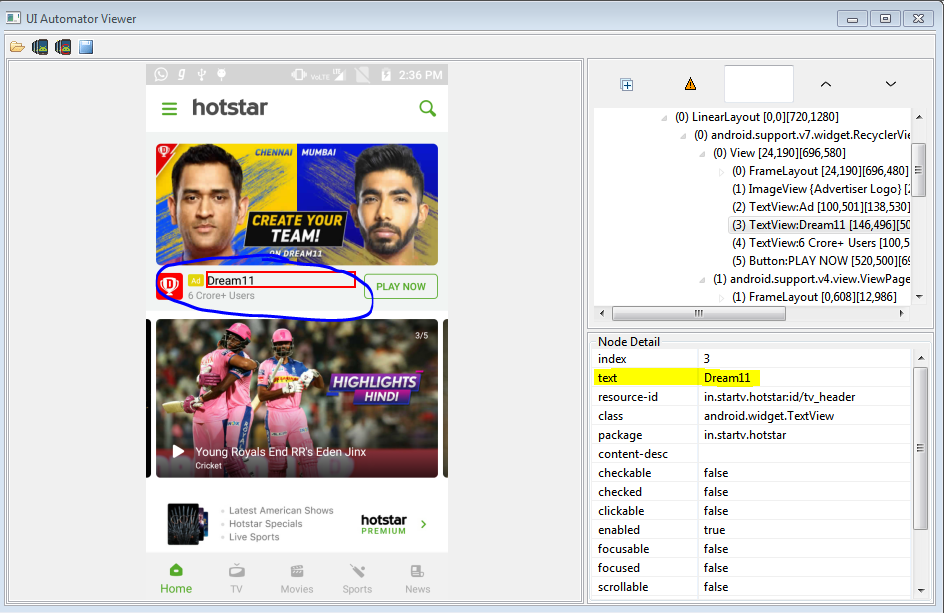Jump to previous search result chevron
The image size is (944, 613).
click(x=826, y=85)
